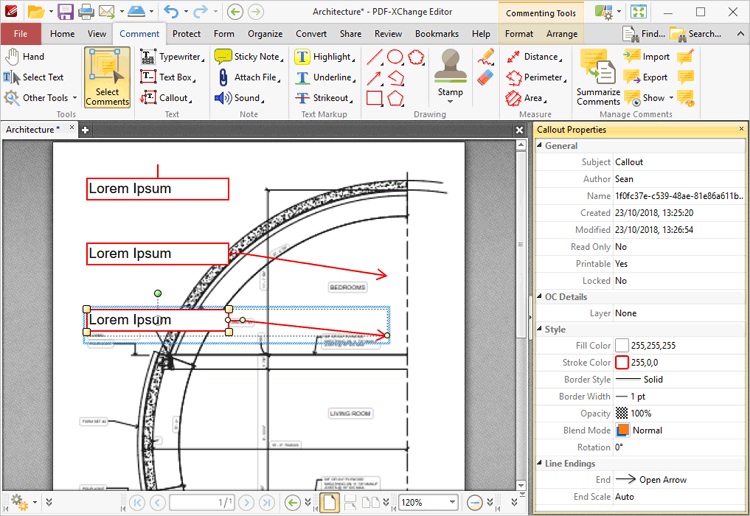750x516 pixels.
Task: Click the Stamp tool
Action: coord(450,73)
